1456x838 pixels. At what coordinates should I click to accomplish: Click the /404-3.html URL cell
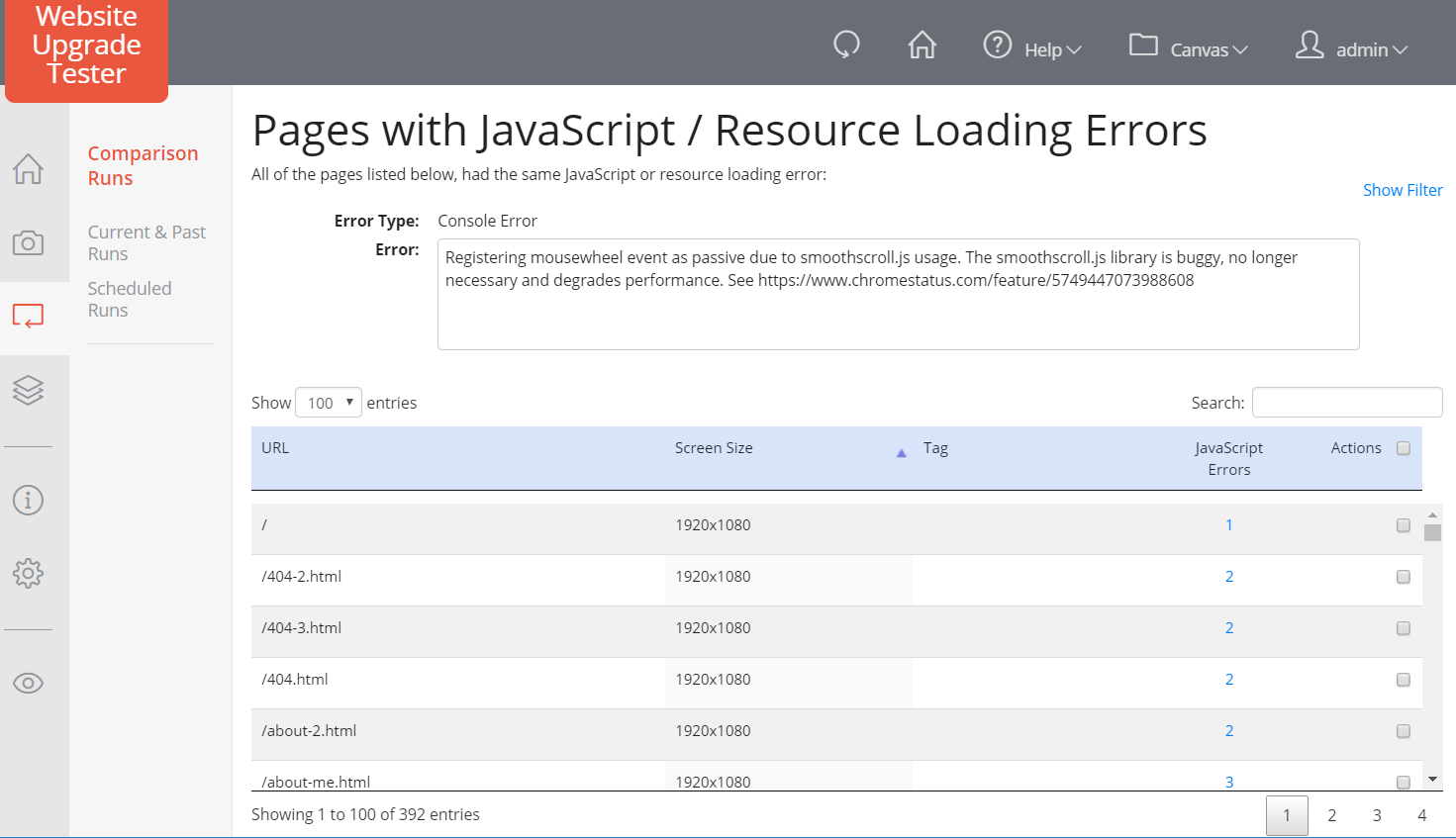pyautogui.click(x=301, y=628)
